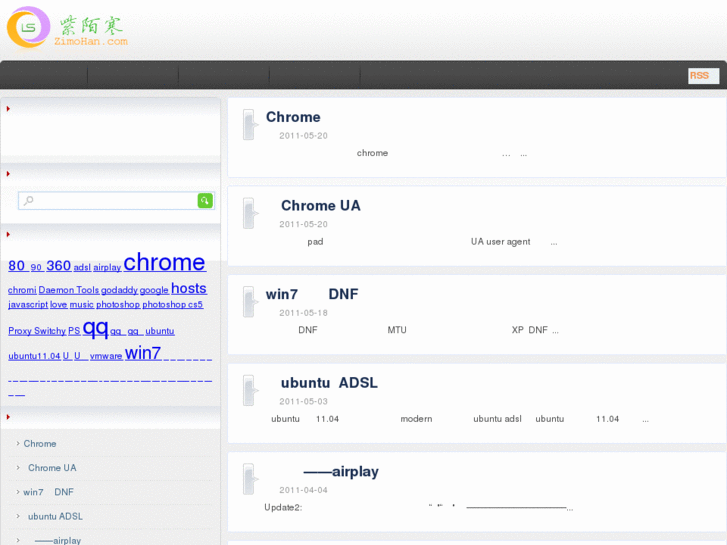
Task: Open the post icon beside Chrome article
Action: 250,124
